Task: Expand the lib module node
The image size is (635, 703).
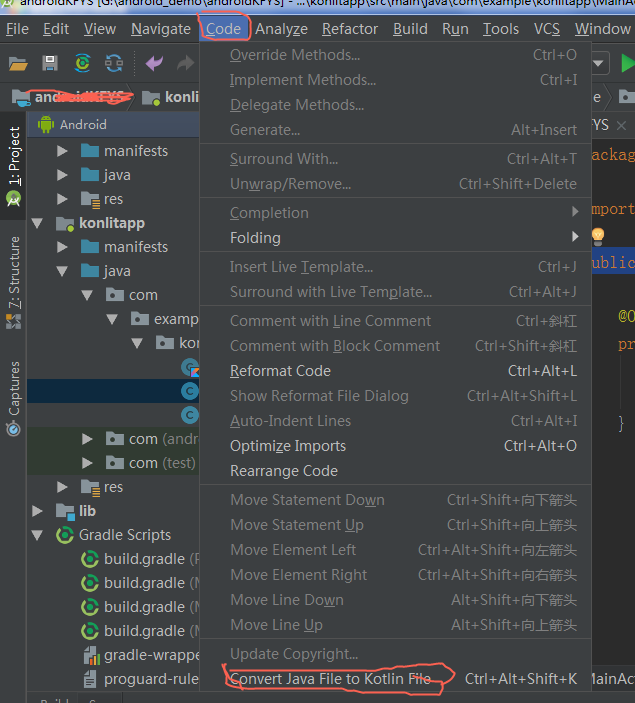Action: [37, 511]
